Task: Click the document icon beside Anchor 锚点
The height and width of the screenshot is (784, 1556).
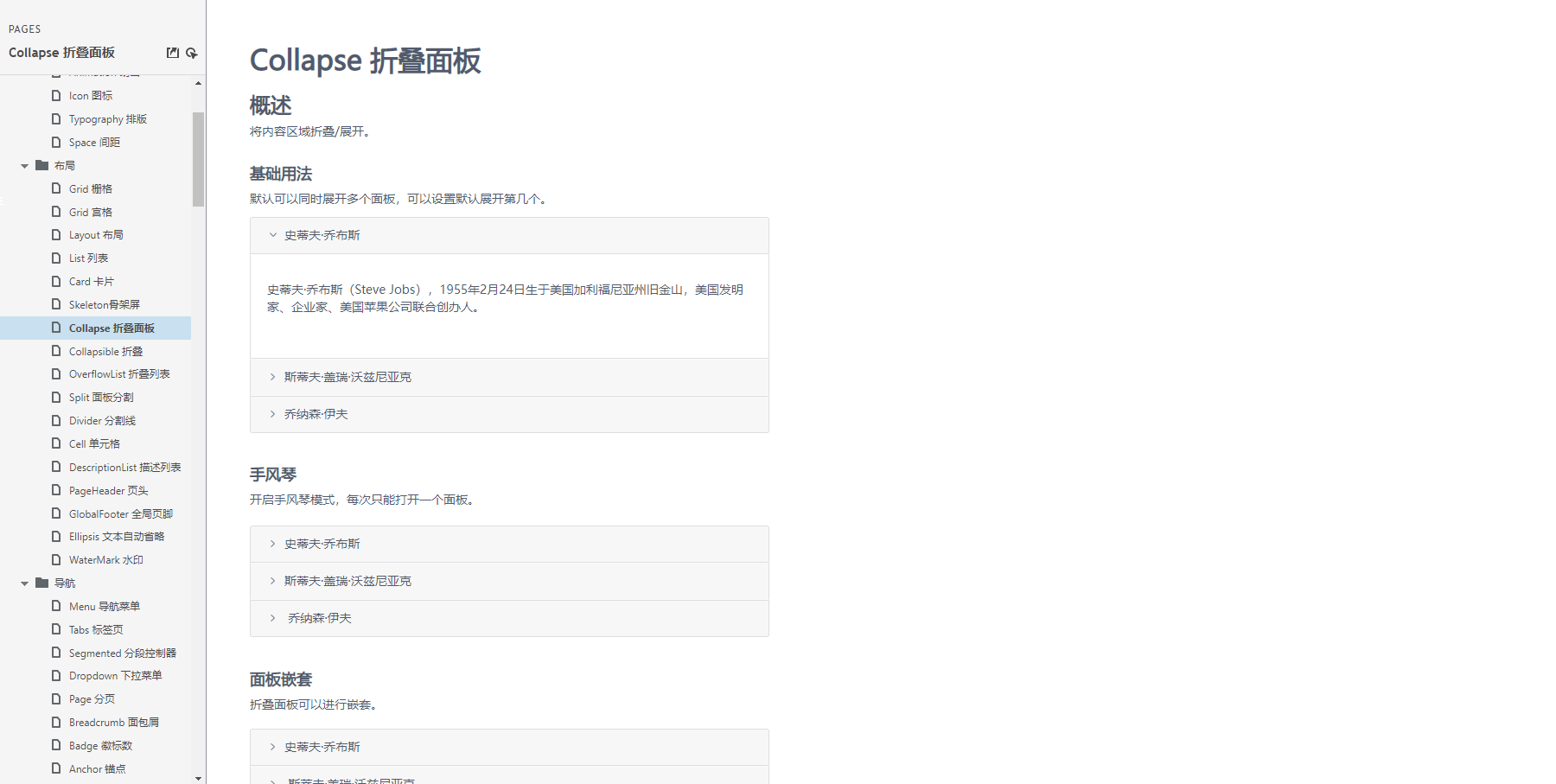Action: [x=56, y=768]
